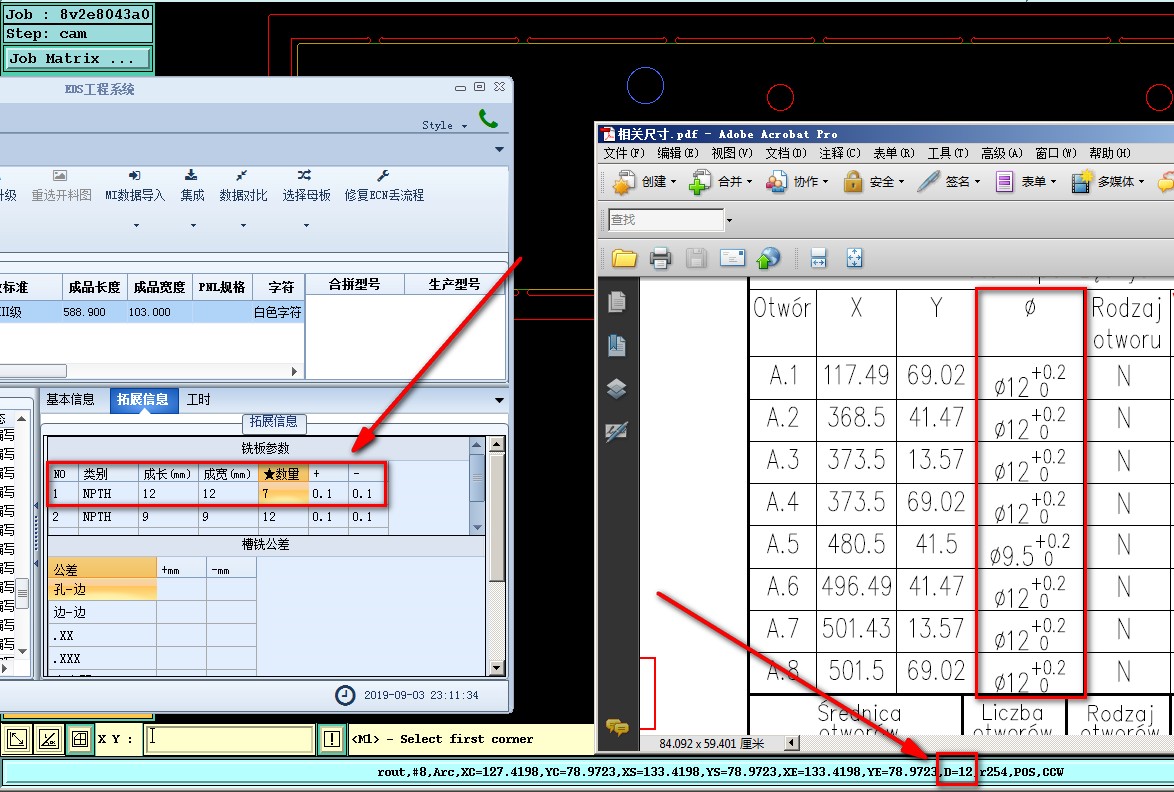The image size is (1174, 792).
Task: Click the 修复ECN丢流程 wrench icon
Action: tap(383, 175)
